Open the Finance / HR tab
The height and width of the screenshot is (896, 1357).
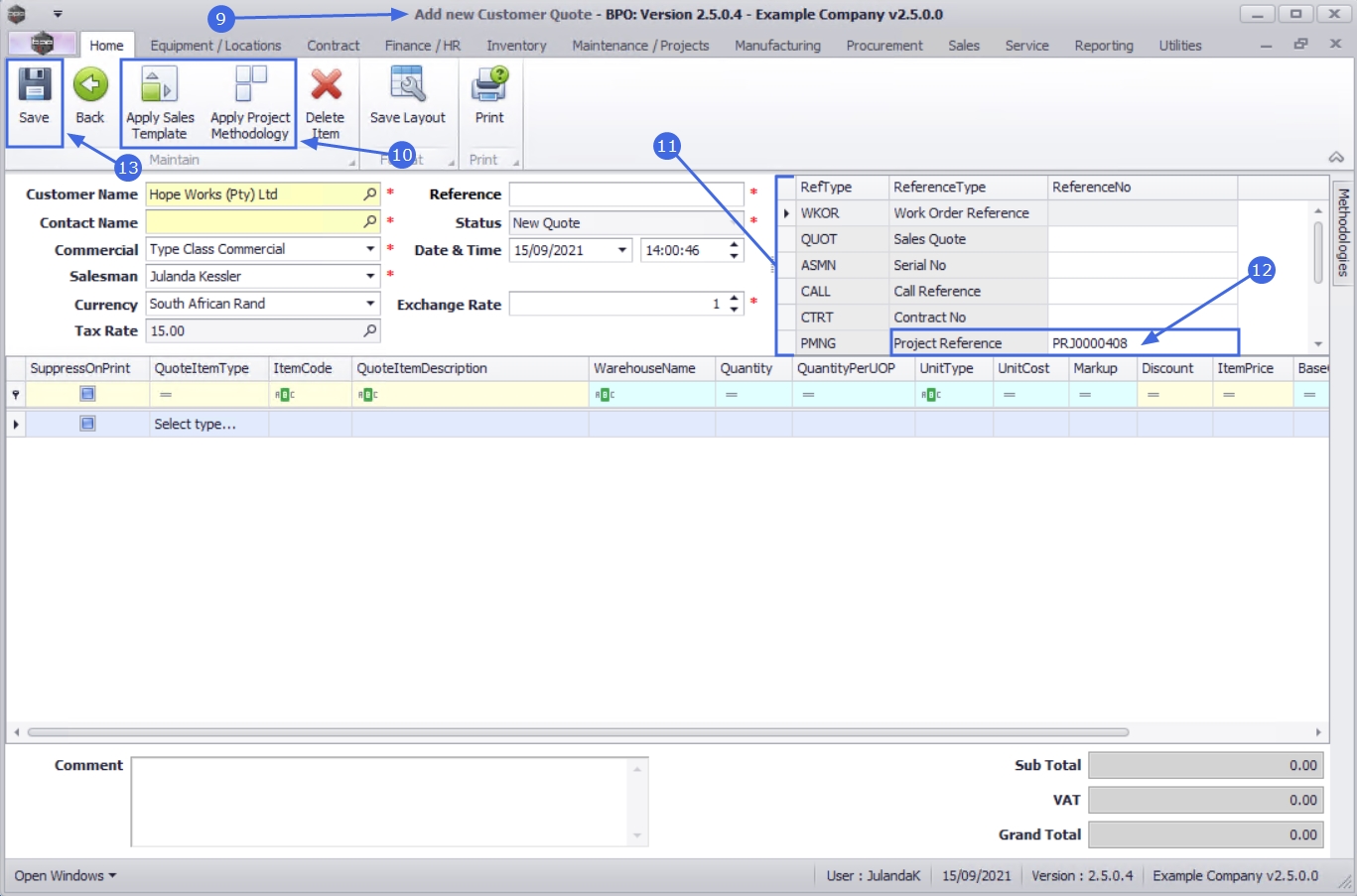[423, 46]
